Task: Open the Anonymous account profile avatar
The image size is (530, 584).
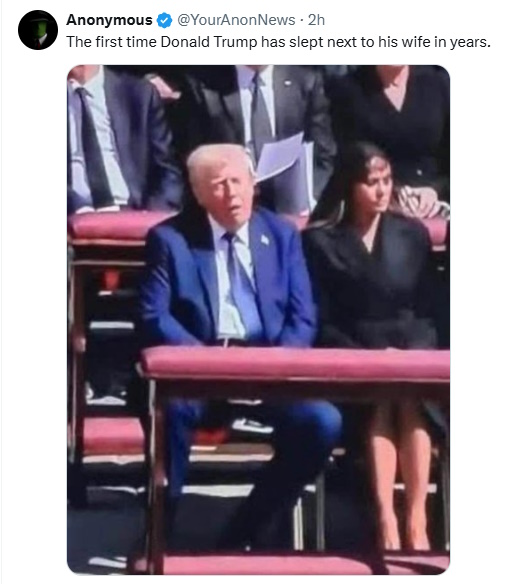Action: tap(38, 30)
